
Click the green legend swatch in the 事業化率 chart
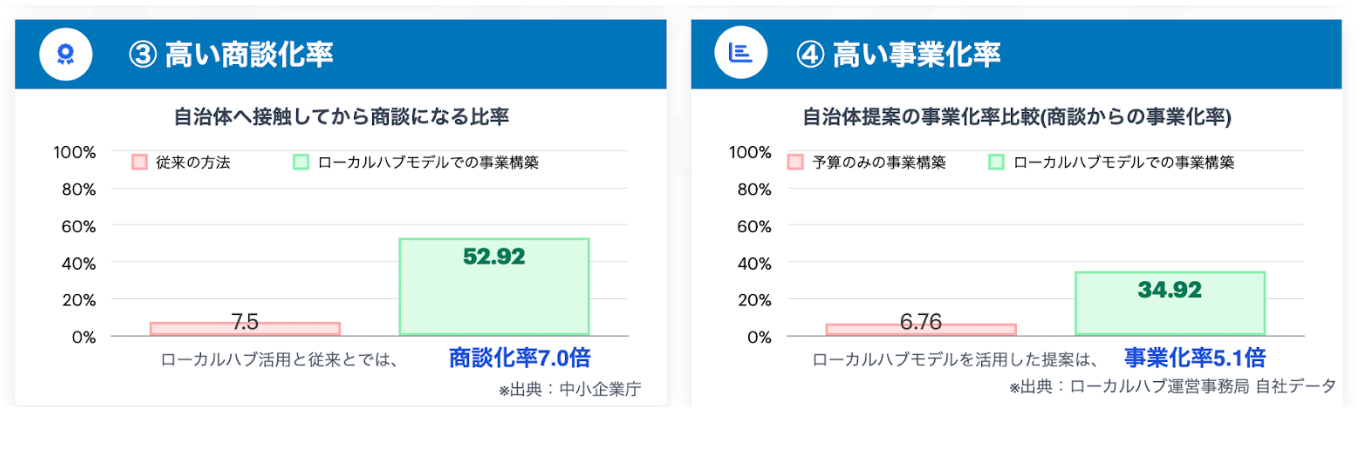(x=996, y=162)
